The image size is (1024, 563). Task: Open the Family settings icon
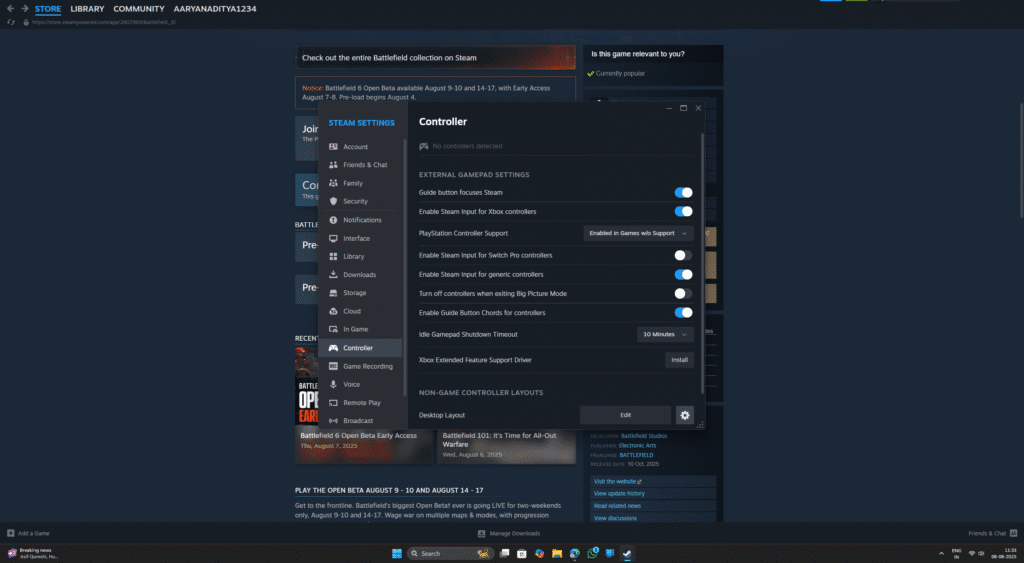pos(333,184)
